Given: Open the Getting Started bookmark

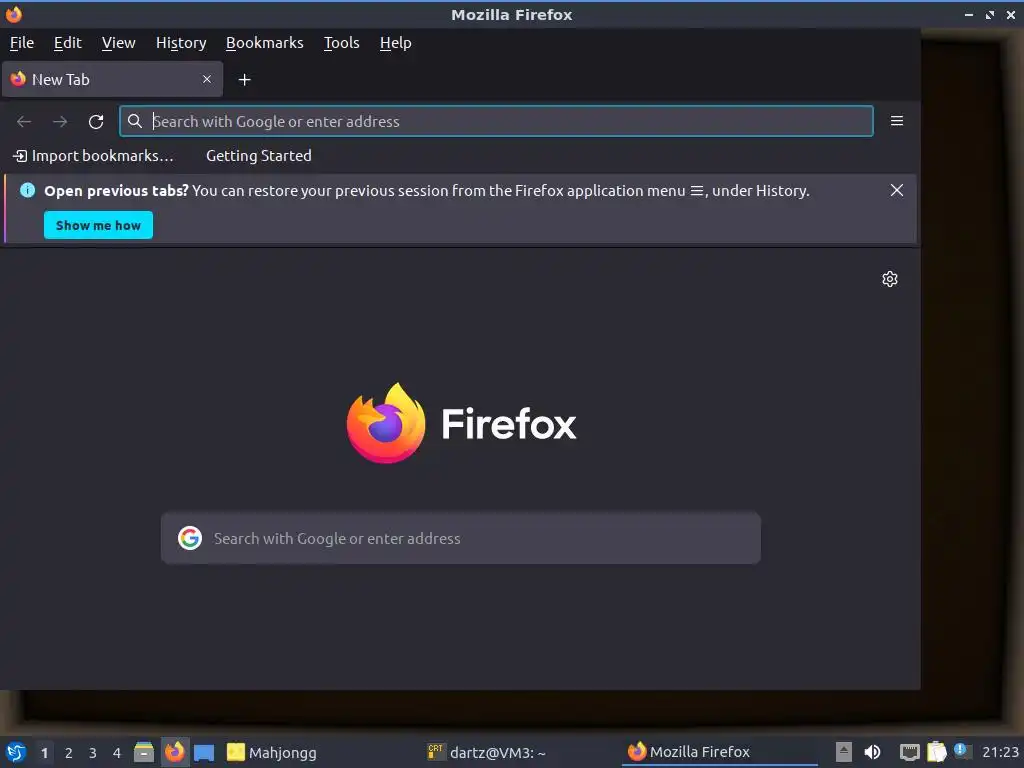Looking at the screenshot, I should pyautogui.click(x=259, y=156).
